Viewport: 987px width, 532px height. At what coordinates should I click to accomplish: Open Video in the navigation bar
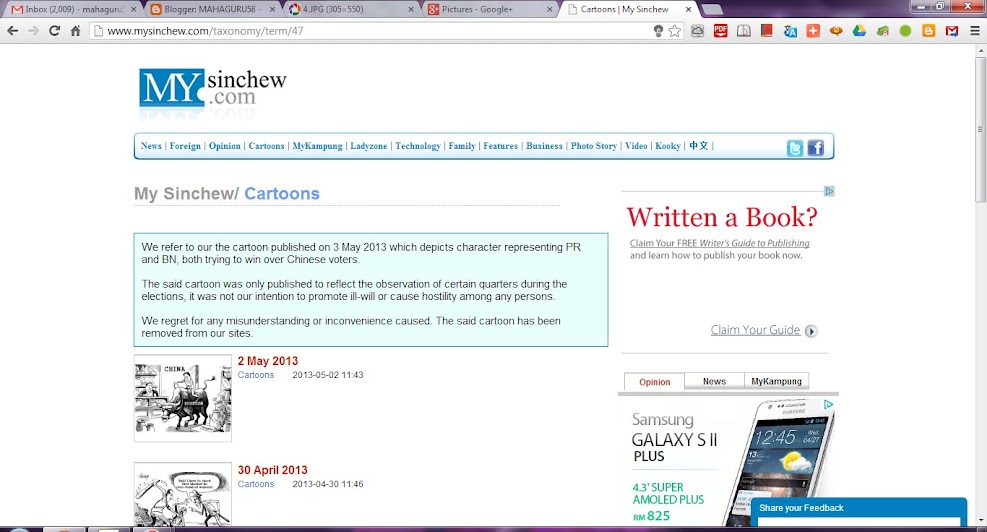coord(636,145)
